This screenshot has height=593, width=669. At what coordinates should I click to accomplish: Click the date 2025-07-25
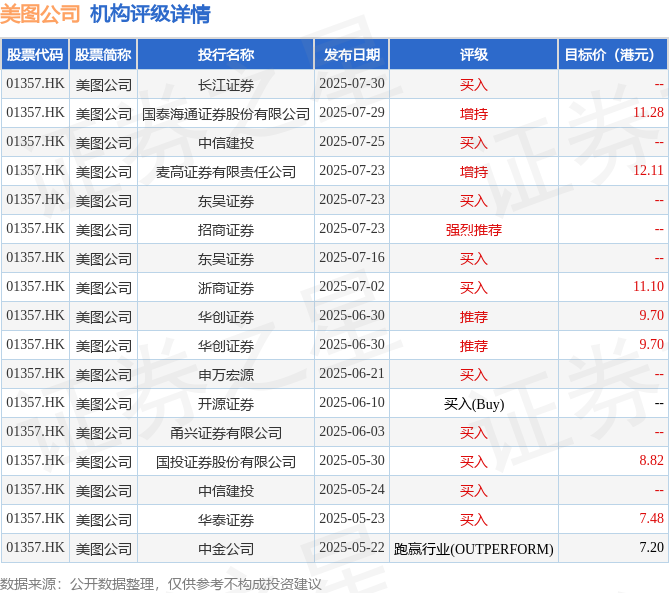coord(352,142)
